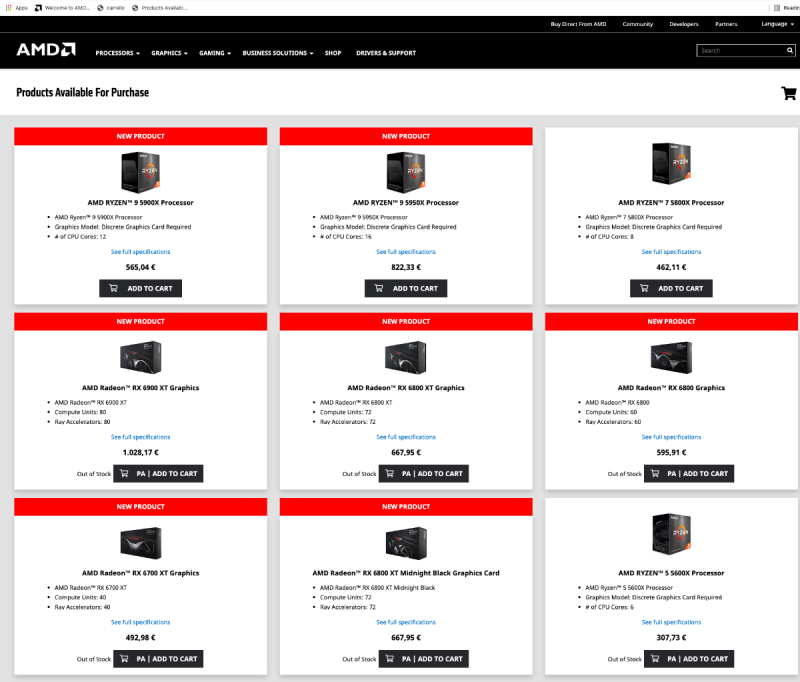The height and width of the screenshot is (682, 800).
Task: Open the Partners link
Action: click(x=726, y=24)
